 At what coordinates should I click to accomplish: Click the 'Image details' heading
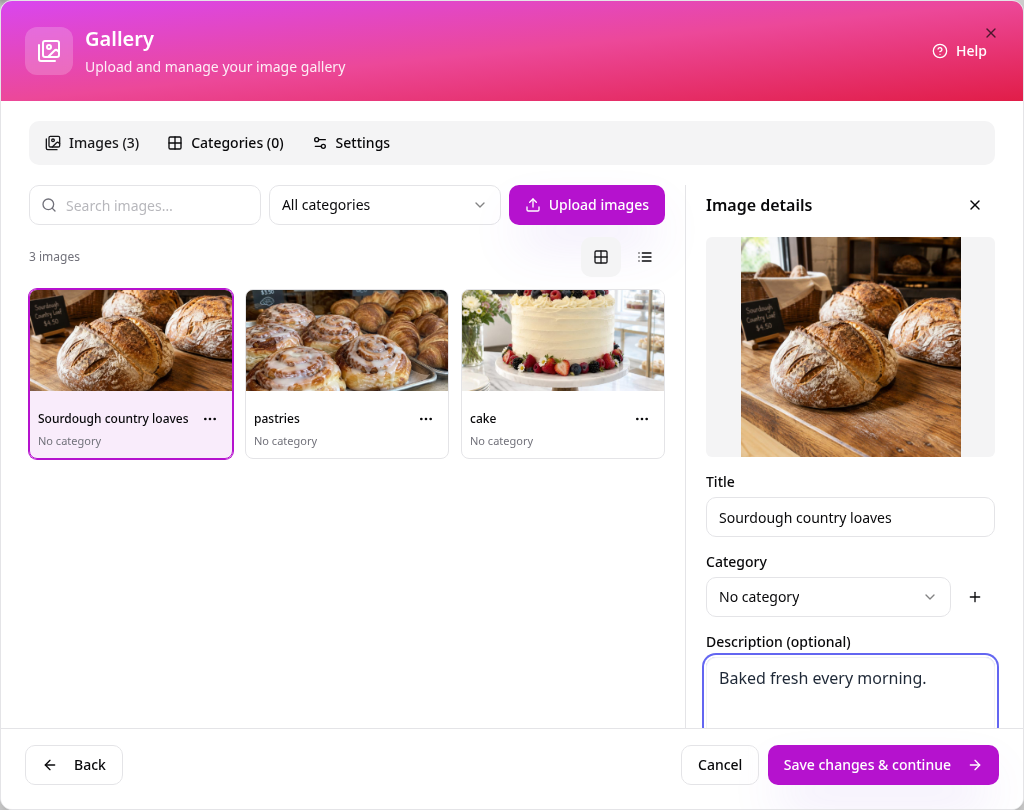pyautogui.click(x=759, y=205)
